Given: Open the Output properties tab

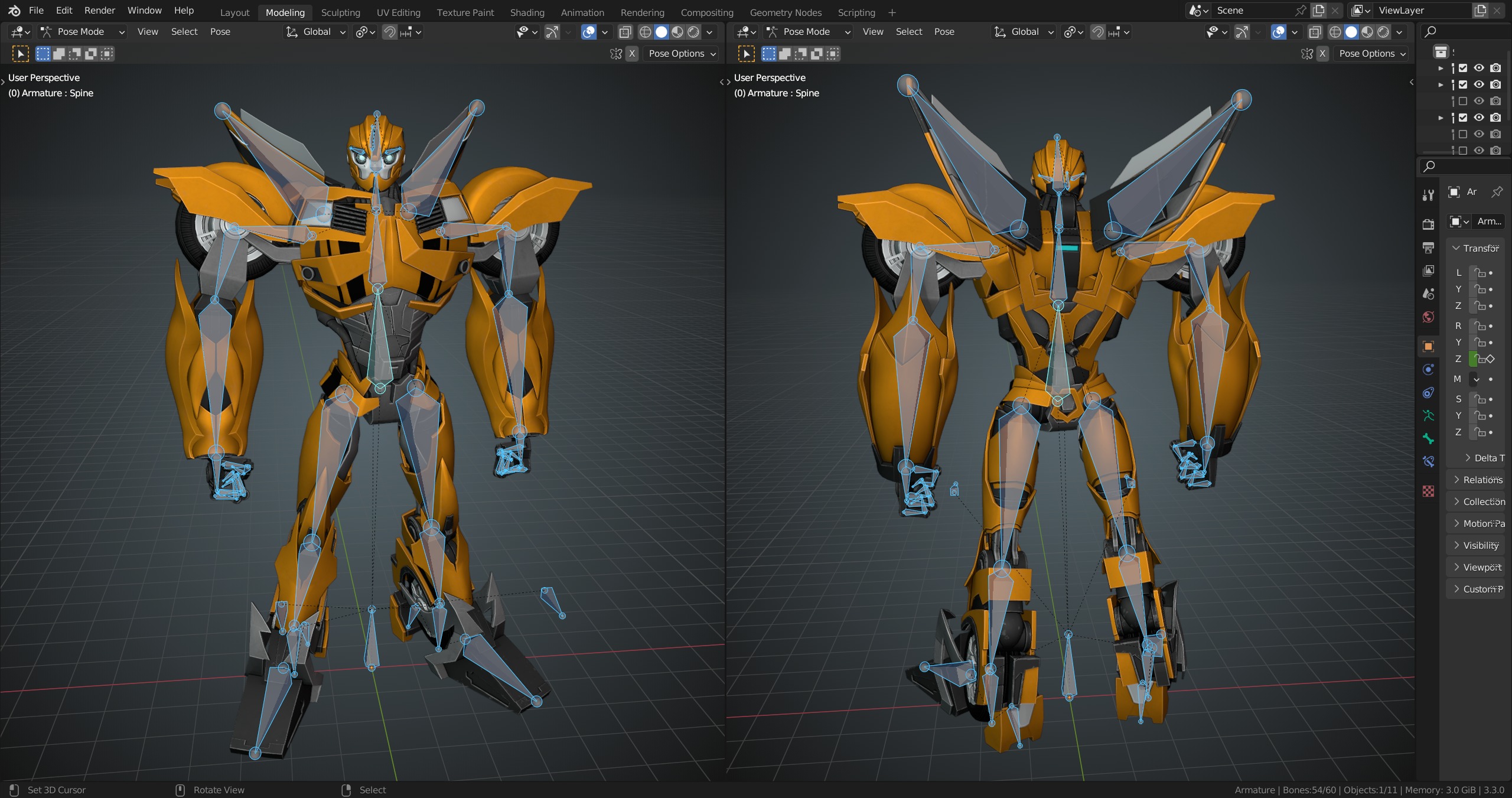Looking at the screenshot, I should 1428,247.
